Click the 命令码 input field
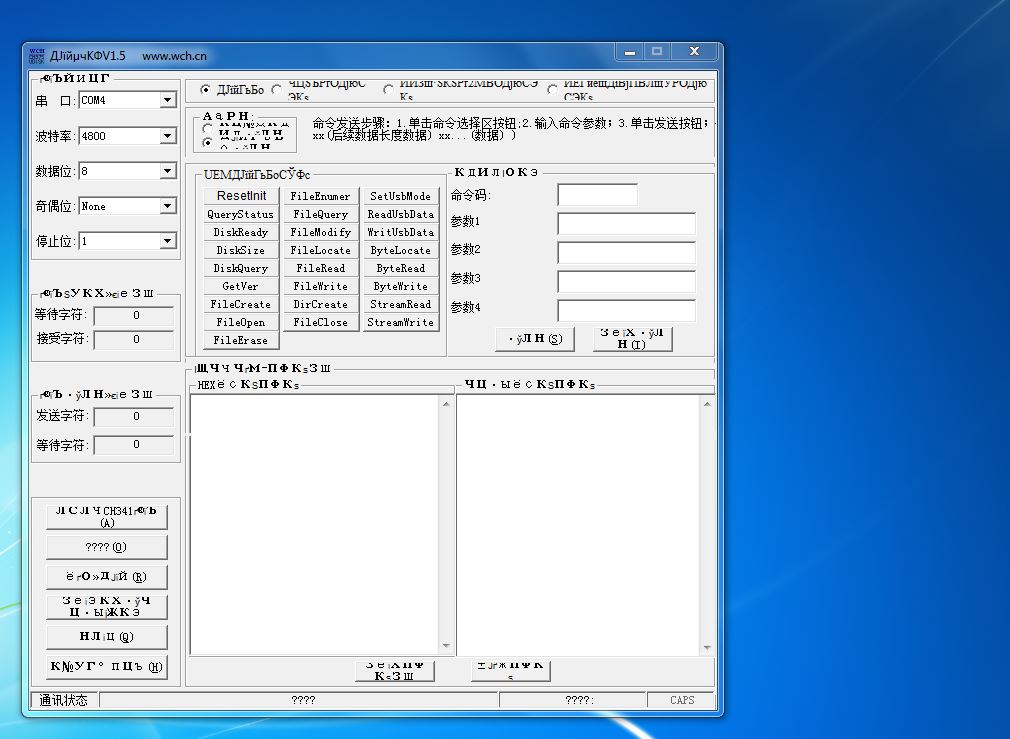This screenshot has width=1010, height=739. coord(597,195)
